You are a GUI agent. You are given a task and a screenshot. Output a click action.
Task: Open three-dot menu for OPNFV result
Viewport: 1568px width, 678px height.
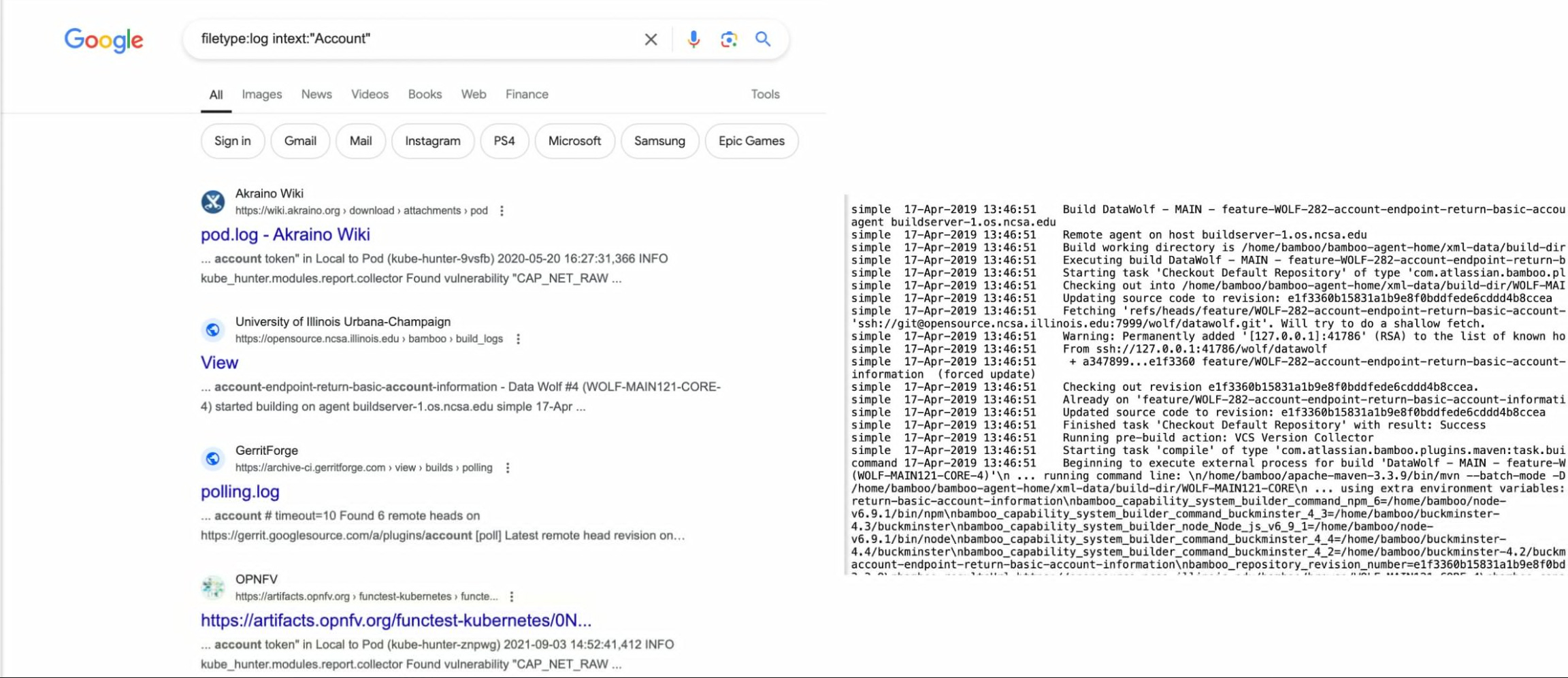tap(512, 596)
